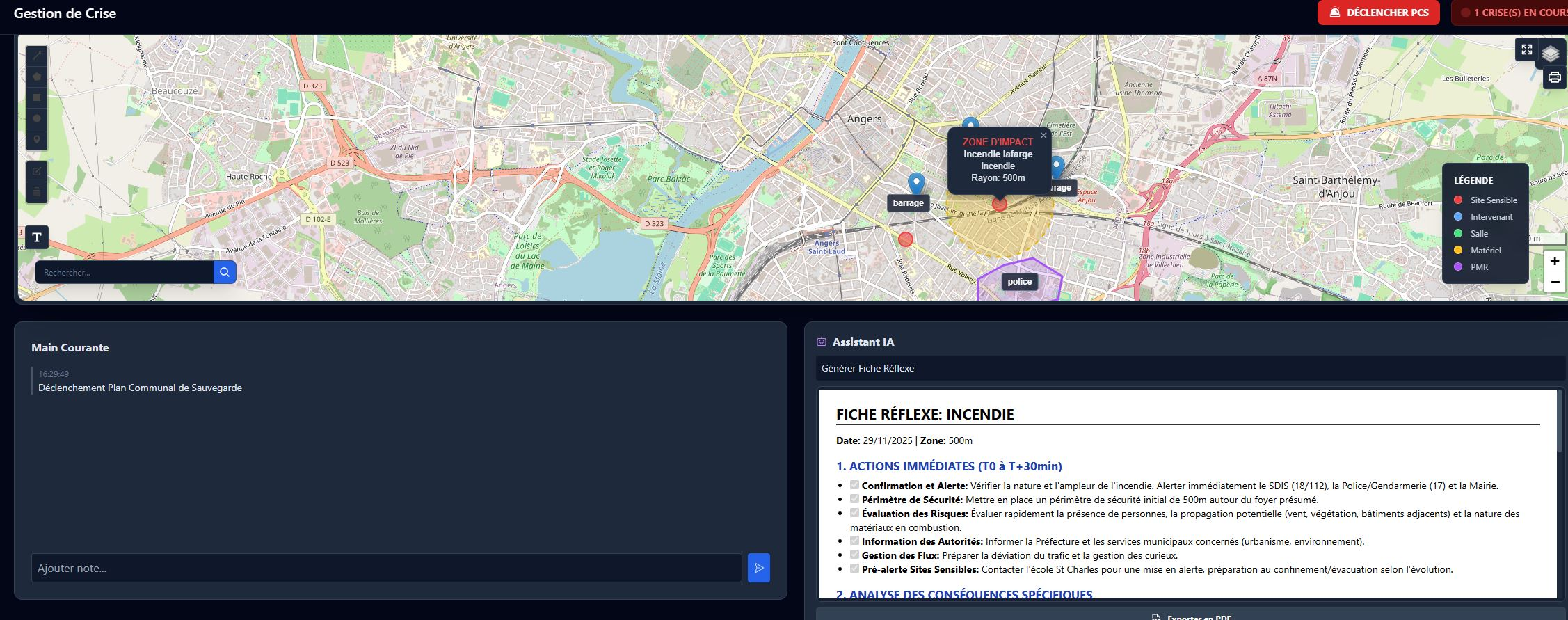Select the draw rectangle tool
The height and width of the screenshot is (620, 1568).
[x=37, y=97]
